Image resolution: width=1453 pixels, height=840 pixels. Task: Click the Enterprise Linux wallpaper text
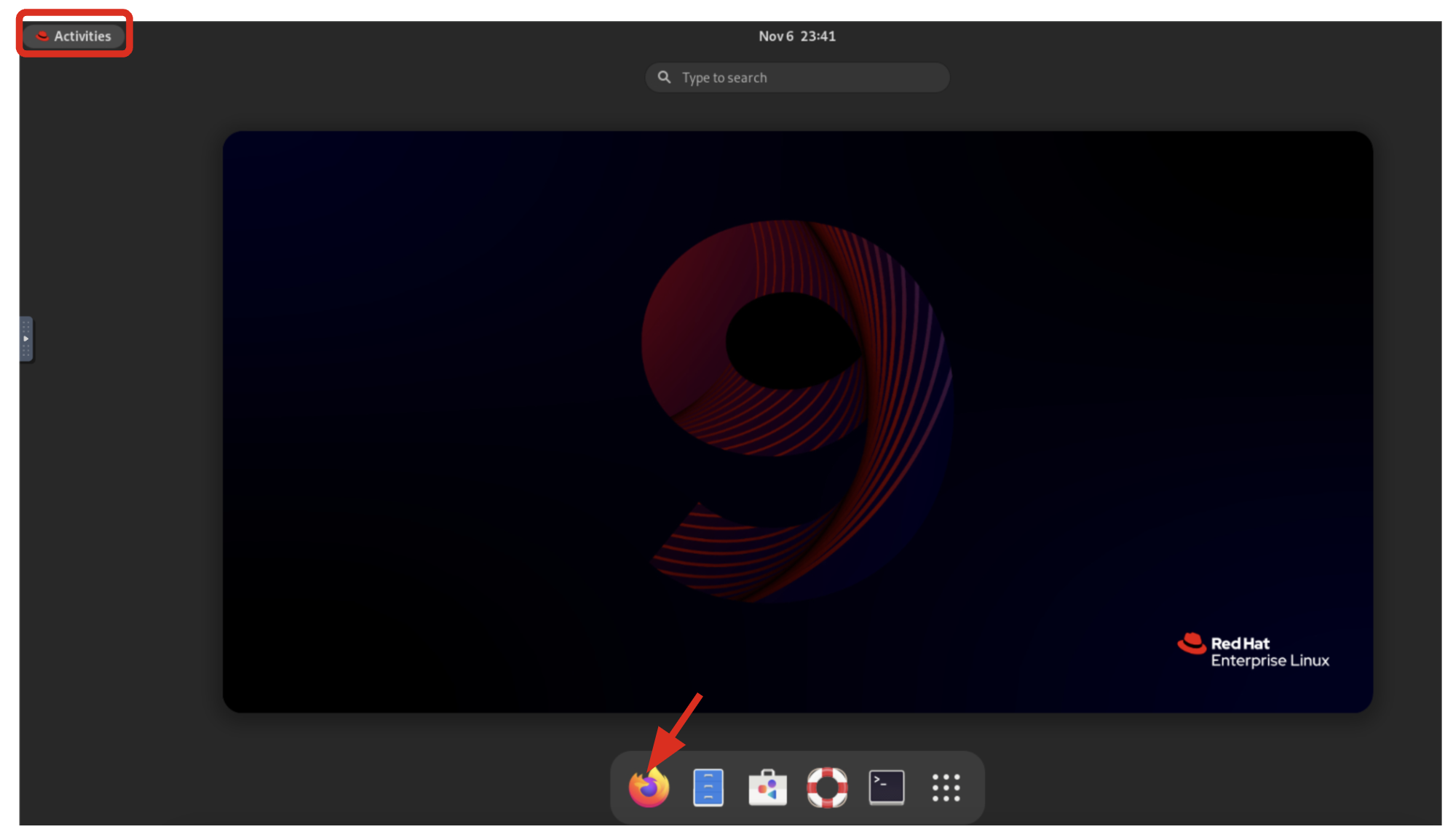tap(1270, 661)
